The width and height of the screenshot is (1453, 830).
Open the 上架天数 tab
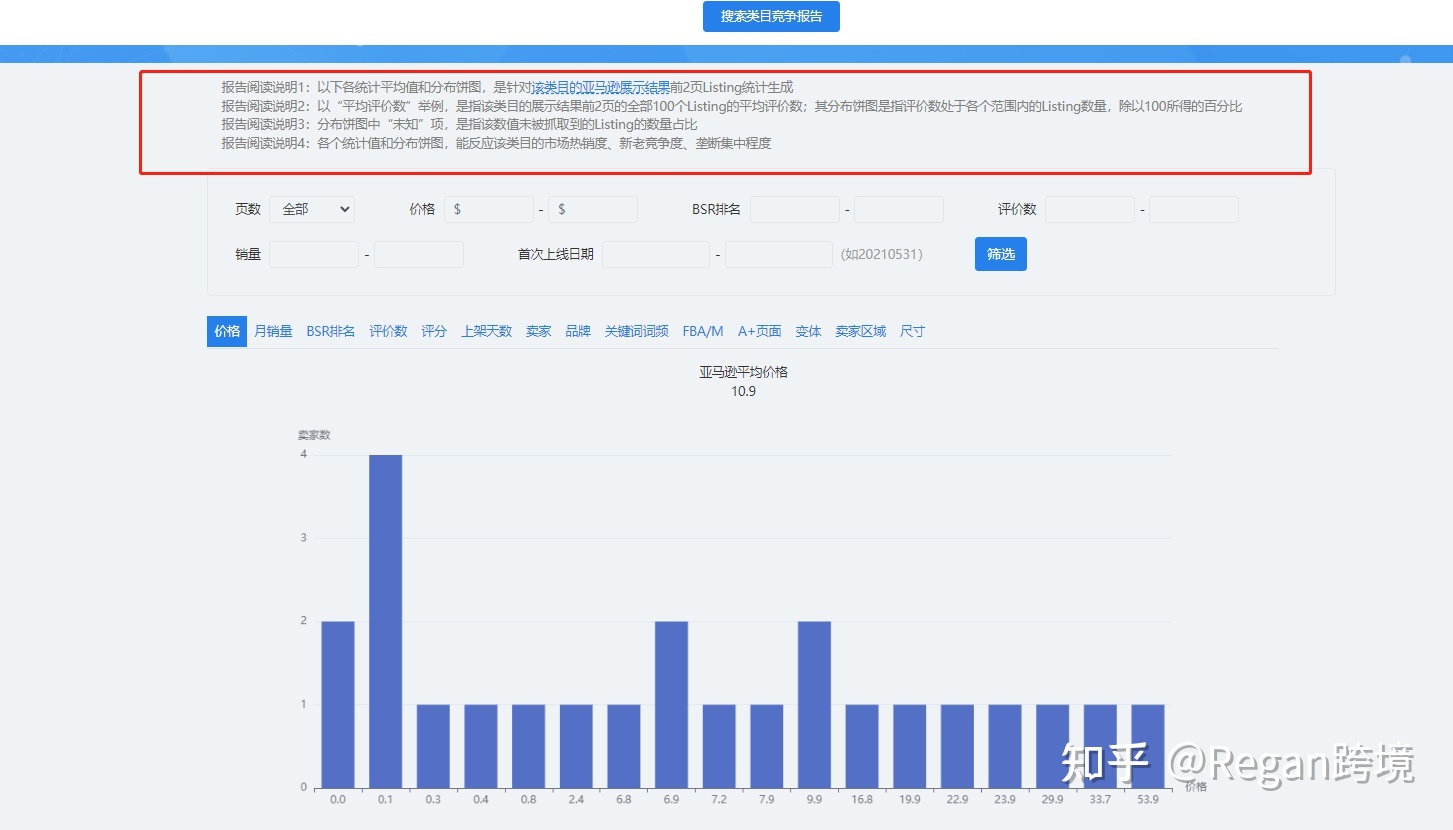[486, 331]
